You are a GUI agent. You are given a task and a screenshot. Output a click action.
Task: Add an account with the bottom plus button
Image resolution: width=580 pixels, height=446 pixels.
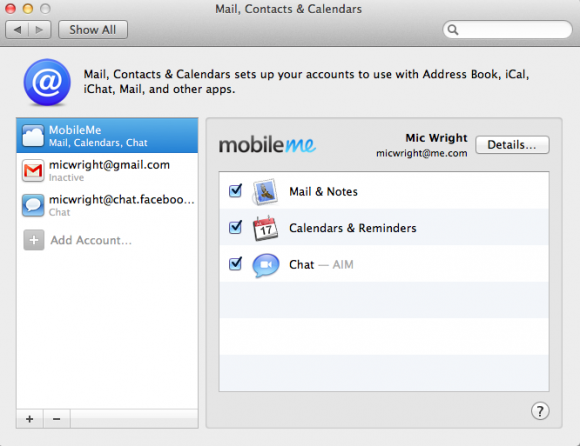[30, 419]
